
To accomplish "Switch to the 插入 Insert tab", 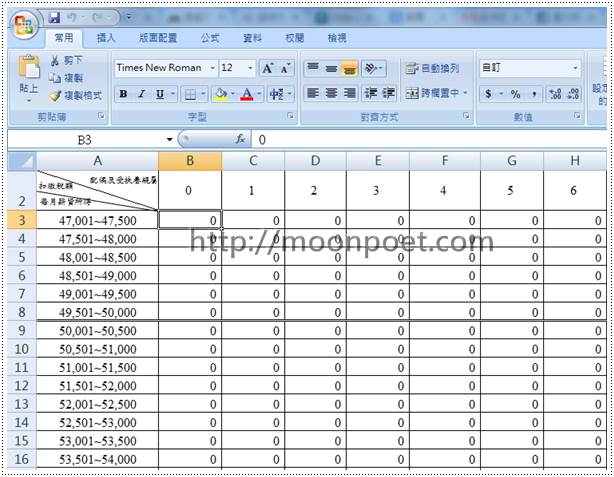I will (x=106, y=38).
